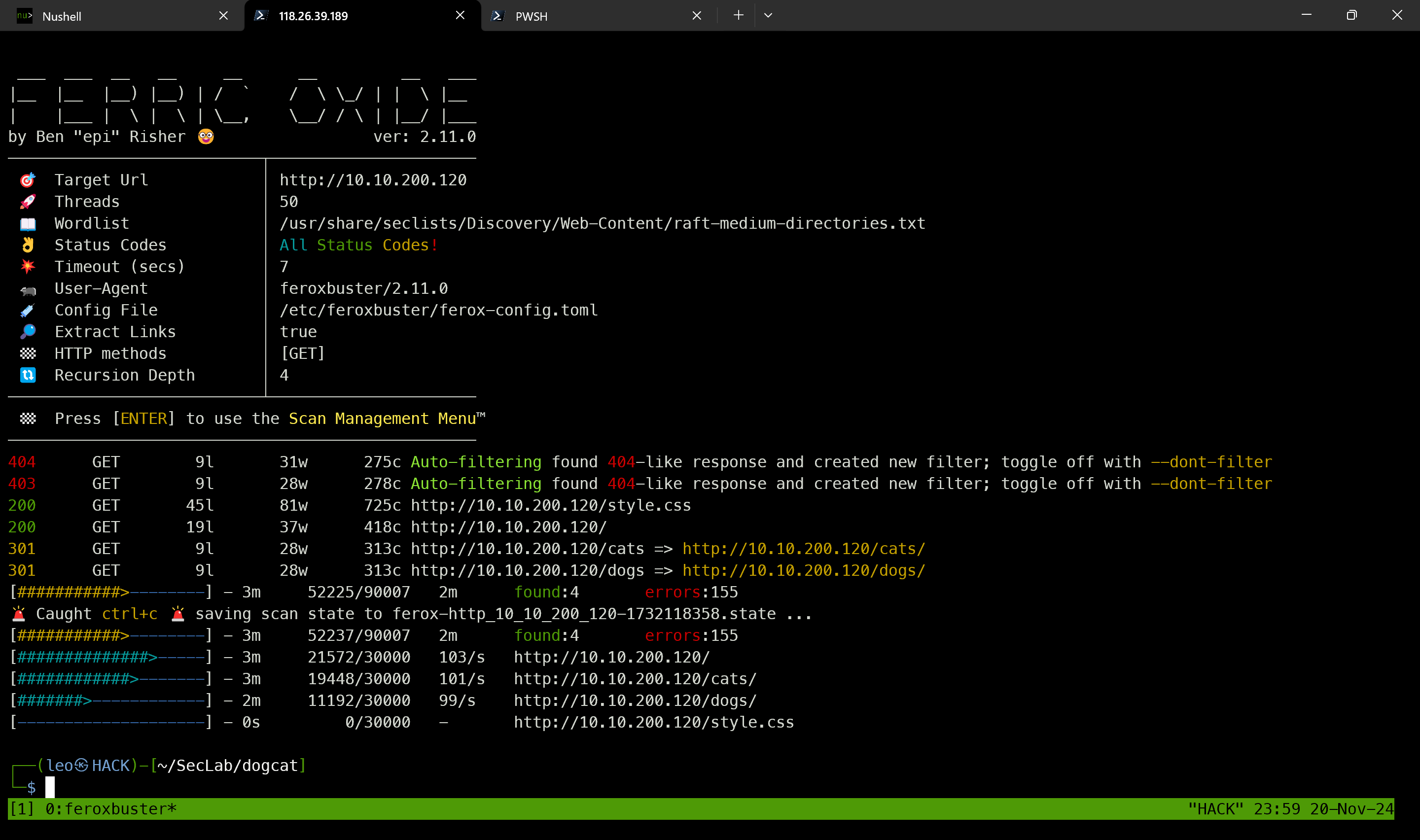Click the first --dont-filter flag text

(x=1211, y=462)
